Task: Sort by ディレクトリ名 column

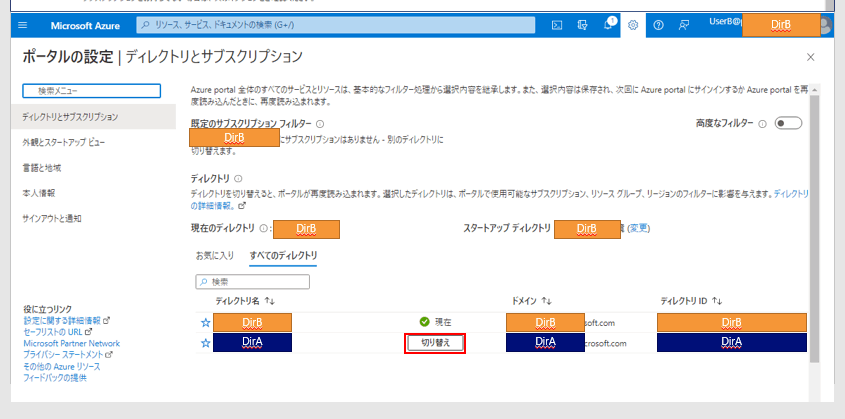Action: click(x=246, y=301)
